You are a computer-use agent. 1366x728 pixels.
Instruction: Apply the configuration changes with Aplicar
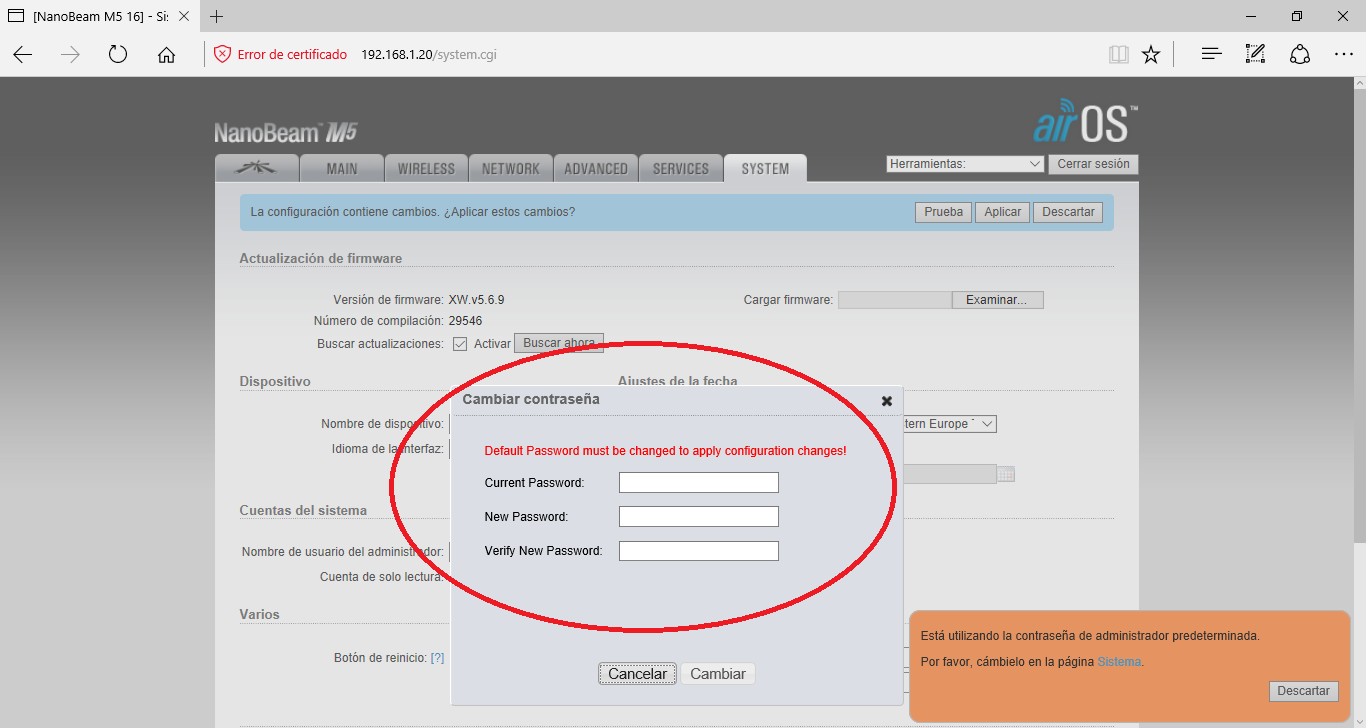click(x=1002, y=212)
